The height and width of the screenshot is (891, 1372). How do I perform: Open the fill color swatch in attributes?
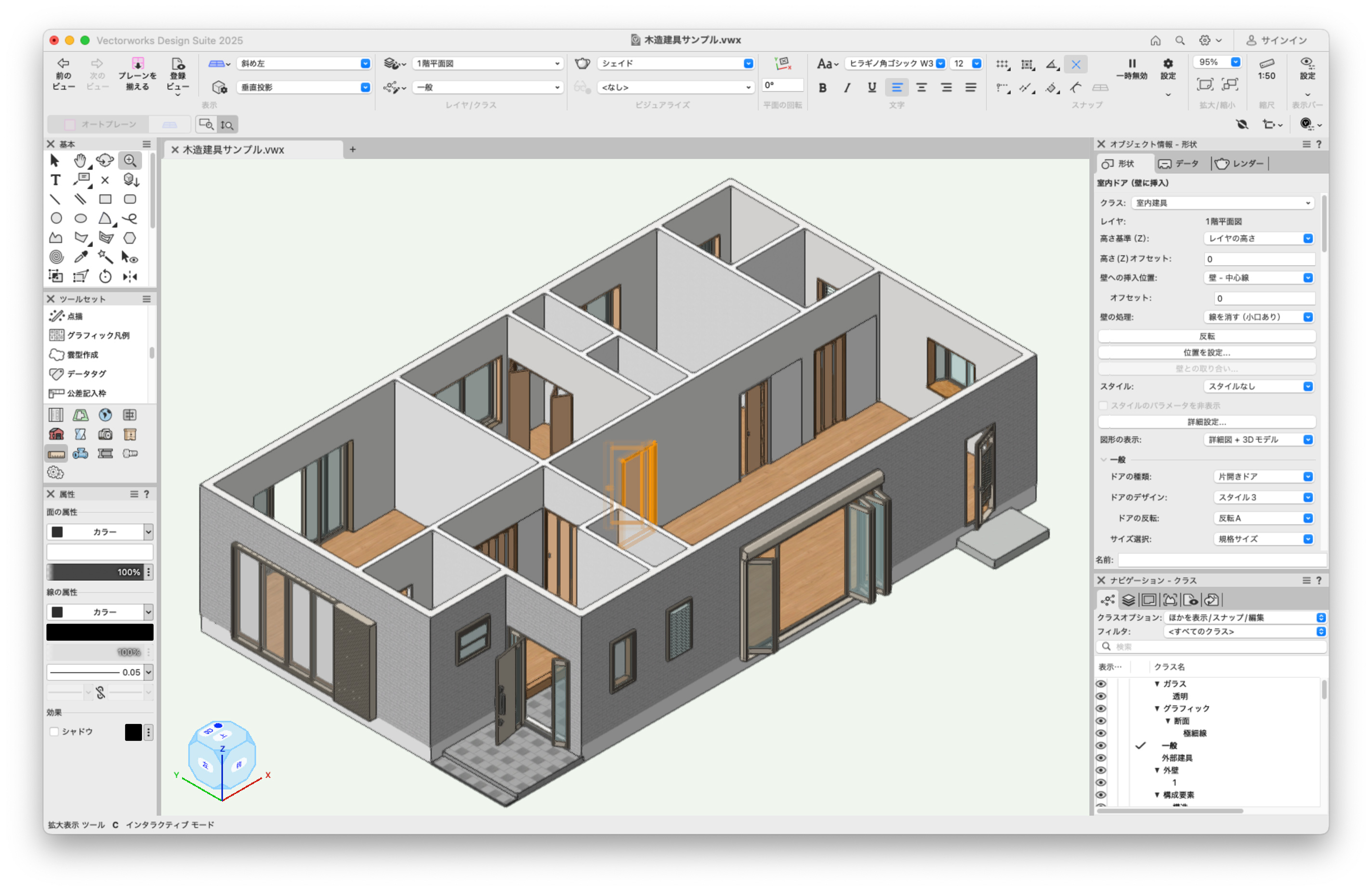coord(100,552)
